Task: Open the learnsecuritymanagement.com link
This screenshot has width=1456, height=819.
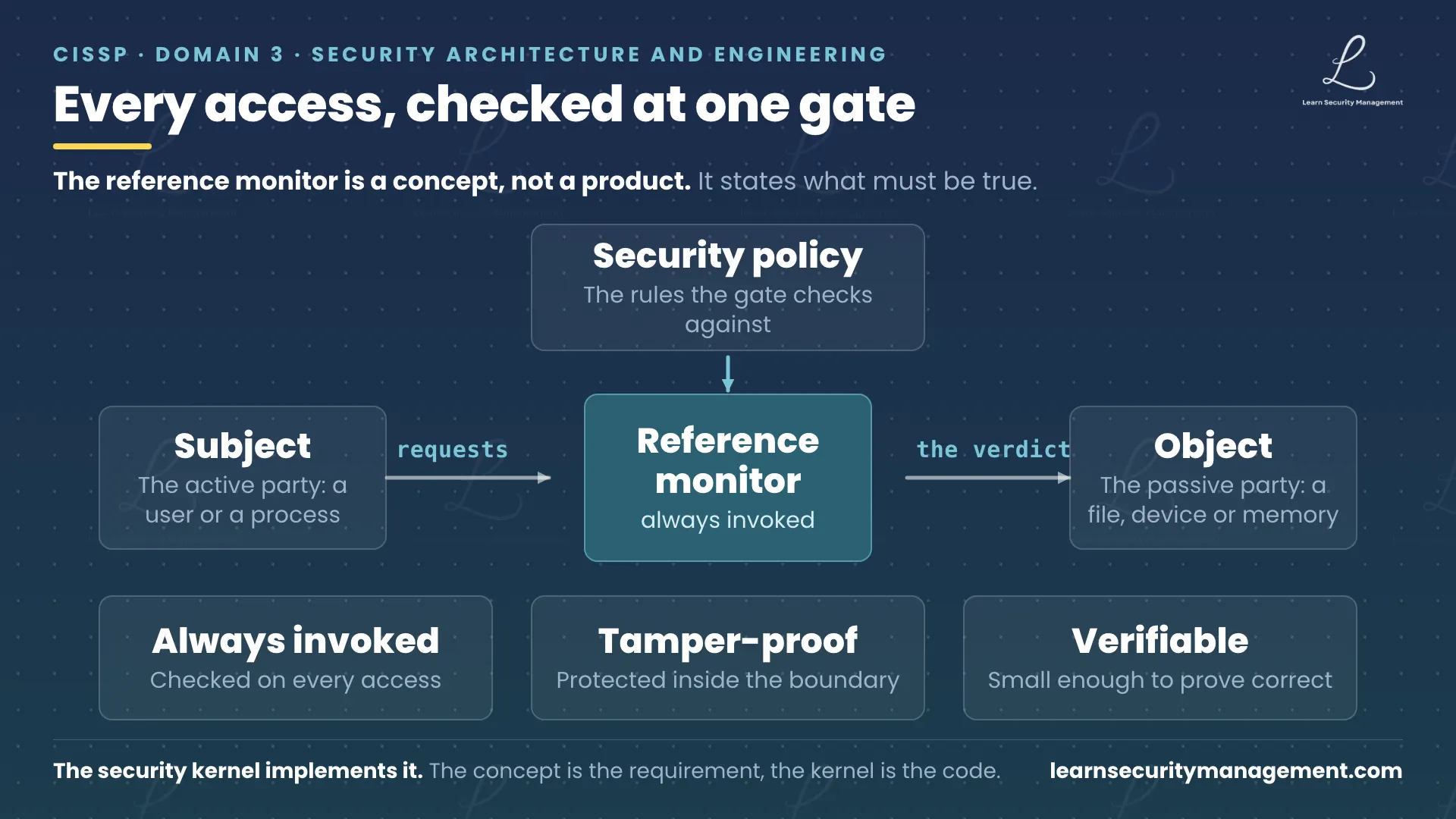Action: (1226, 770)
